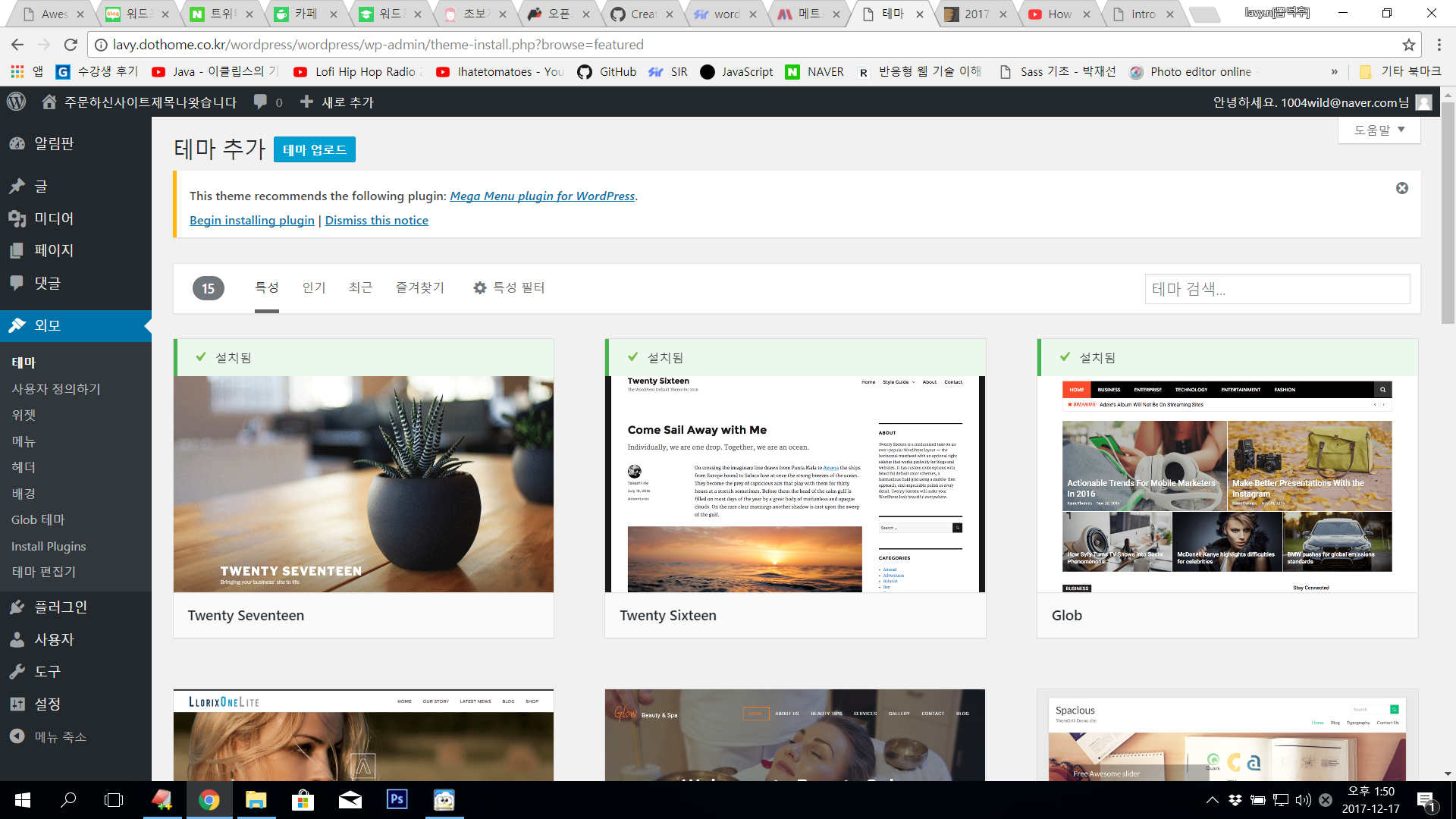Click the WordPress logo in admin bar
This screenshot has height=819, width=1456.
[17, 102]
